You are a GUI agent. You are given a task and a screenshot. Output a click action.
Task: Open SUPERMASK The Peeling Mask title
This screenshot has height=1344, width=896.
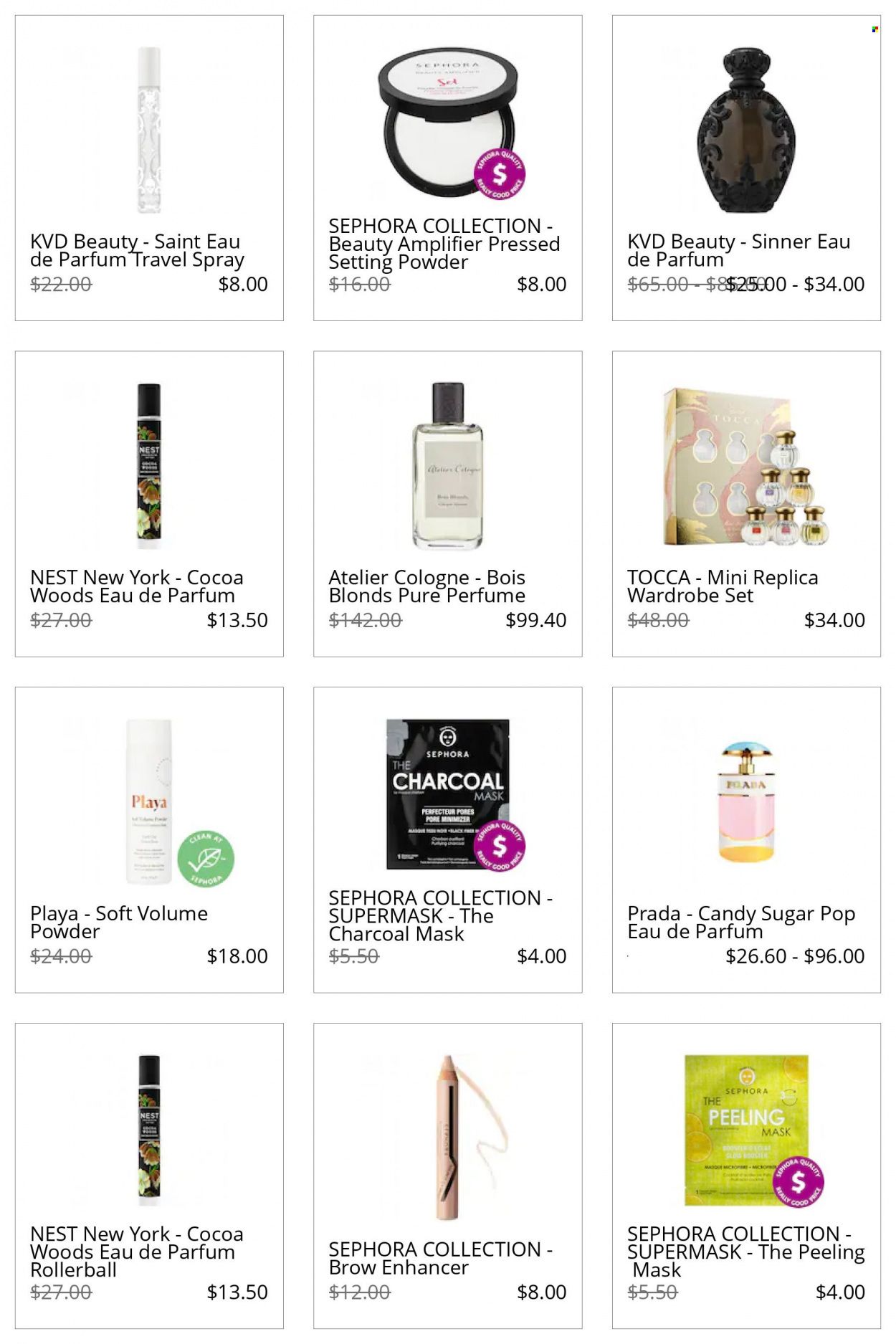745,1252
